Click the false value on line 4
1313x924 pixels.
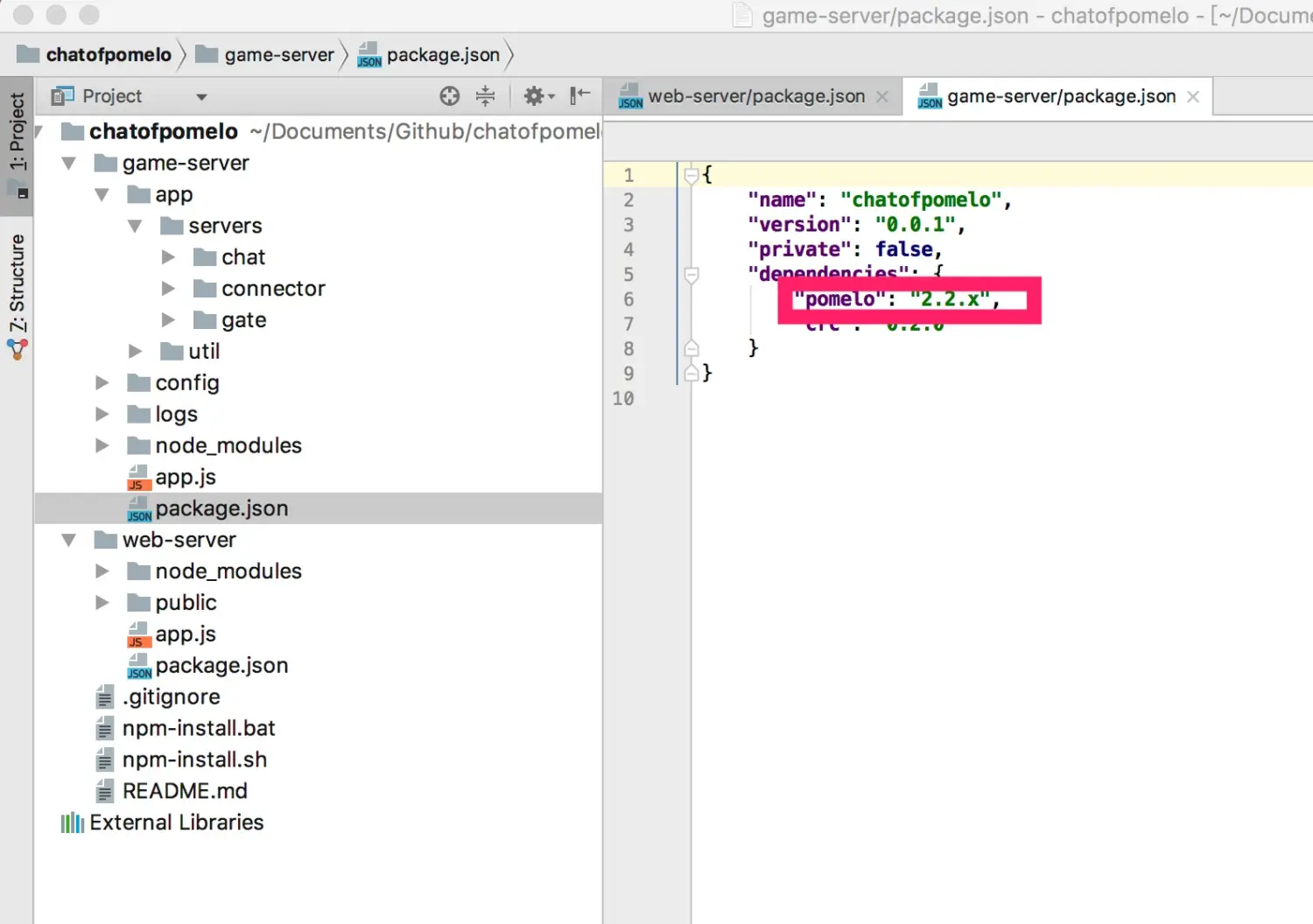(904, 250)
